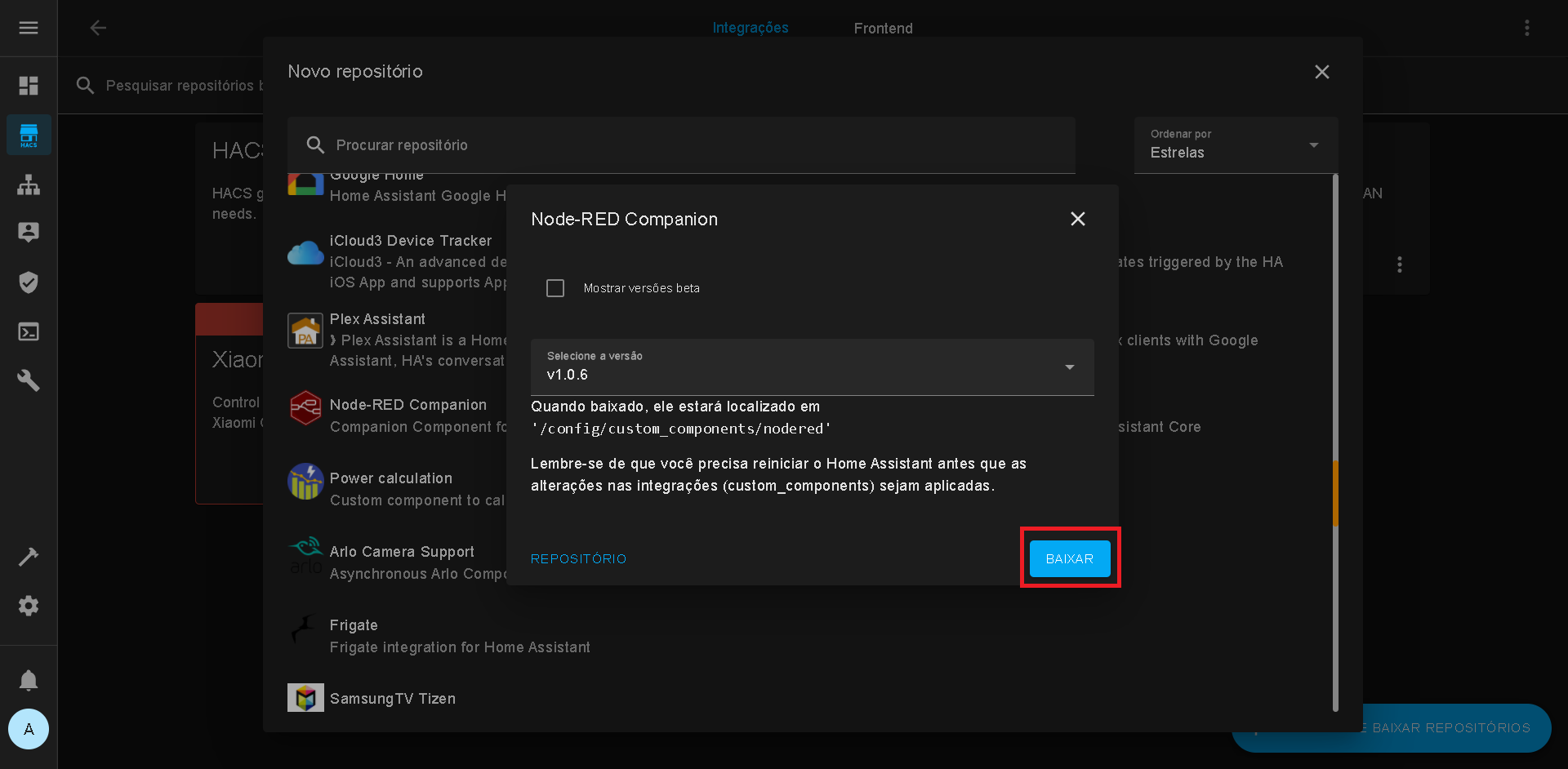The image size is (1568, 769).
Task: Click the SamsungTV Tizen logo icon
Action: 305,697
